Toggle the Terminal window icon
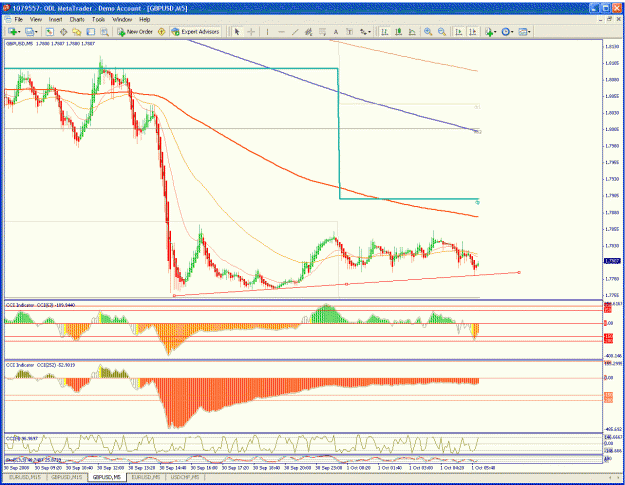Screen dimensions: 625x485 click(90, 32)
